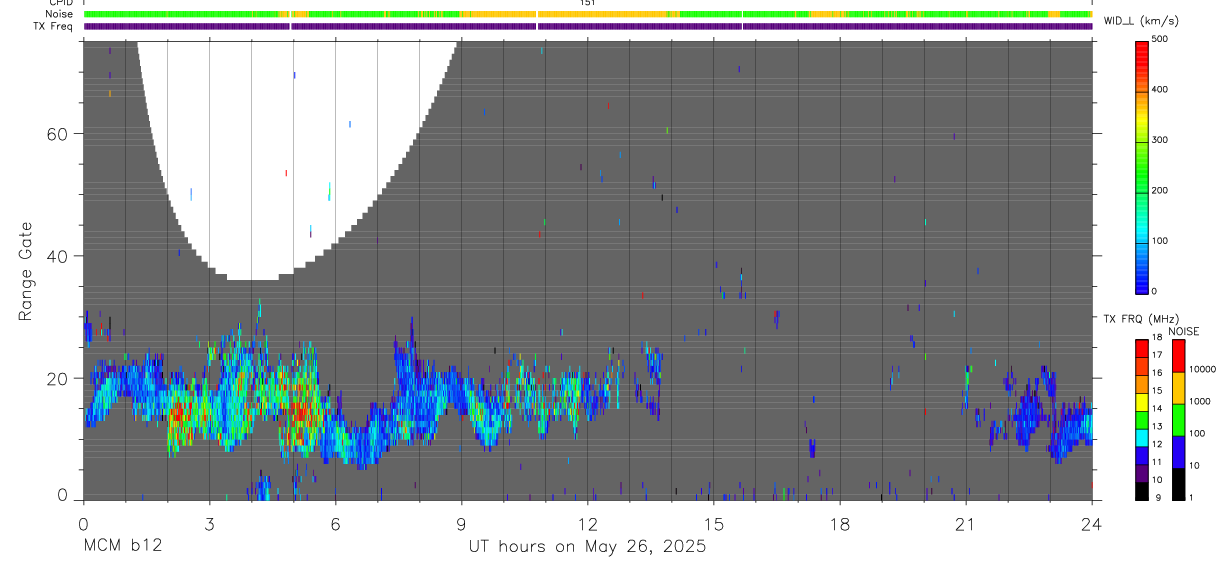Select red 10000 swatch in NOISE legend

click(x=1178, y=356)
